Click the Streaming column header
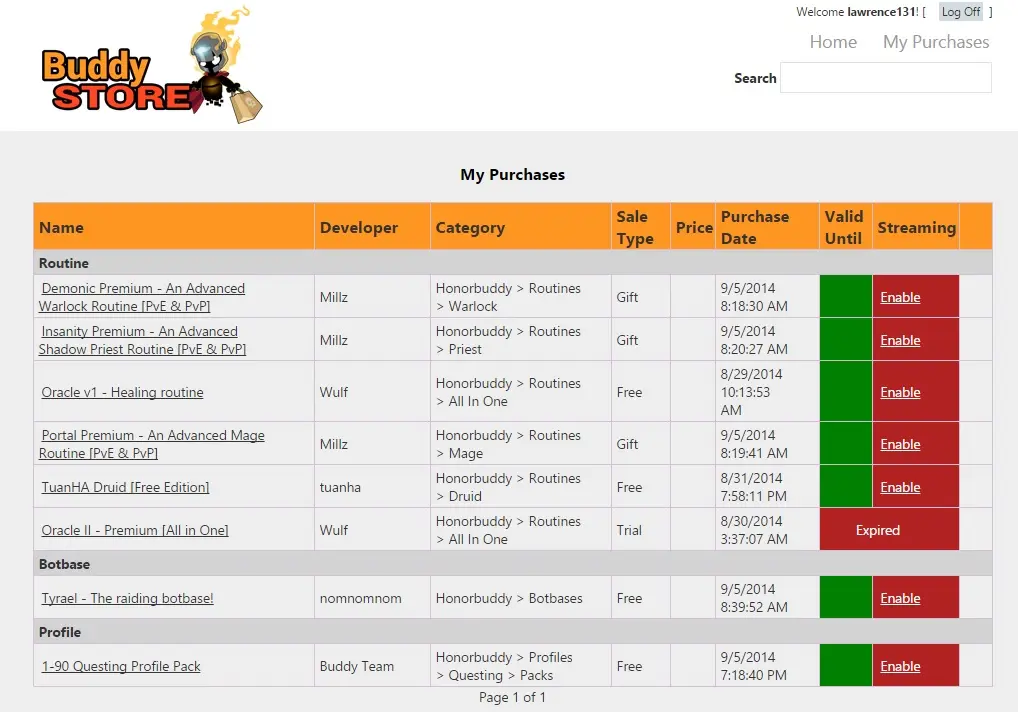This screenshot has width=1018, height=712. [x=917, y=228]
